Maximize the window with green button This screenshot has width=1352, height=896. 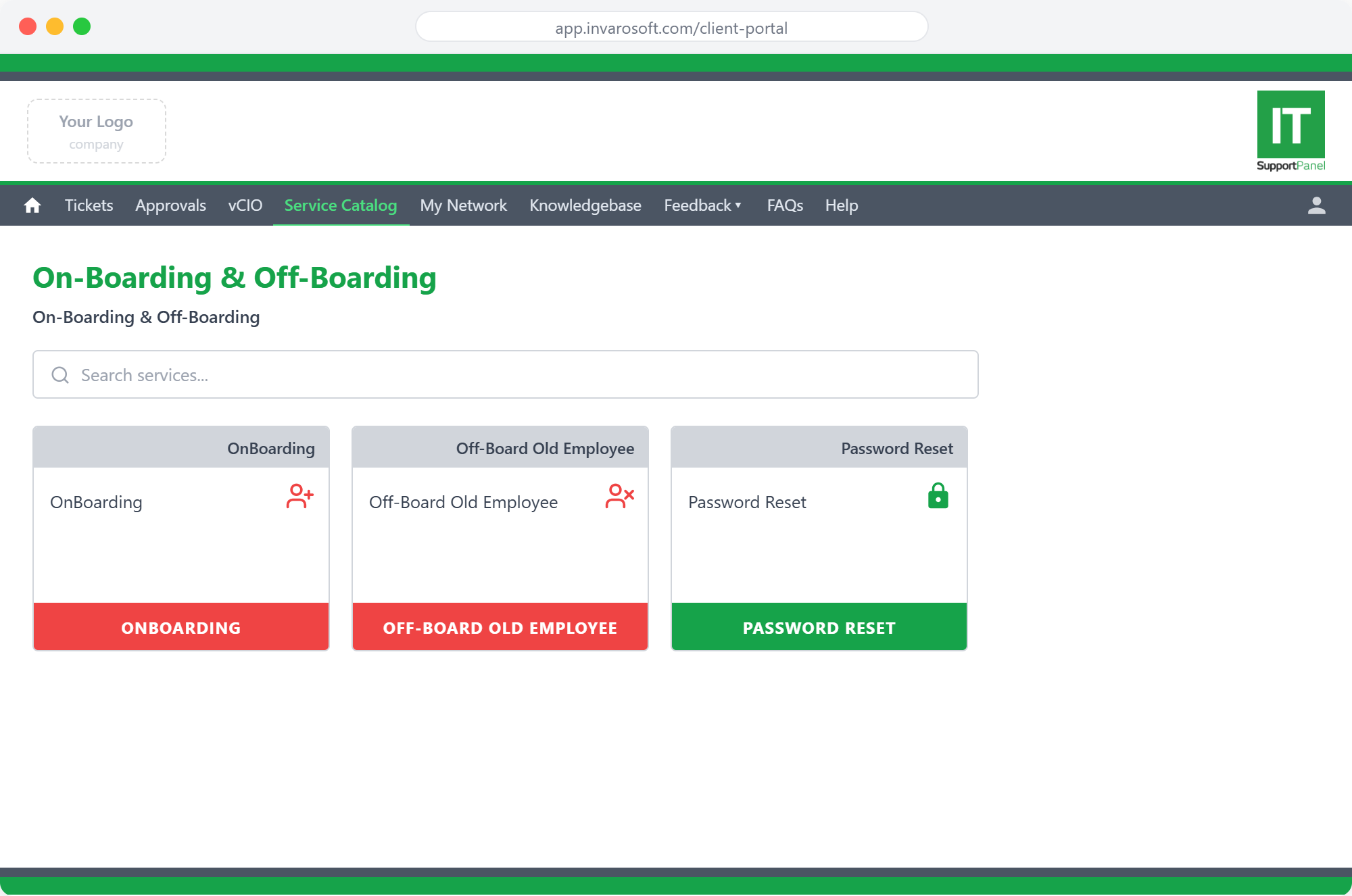click(82, 26)
